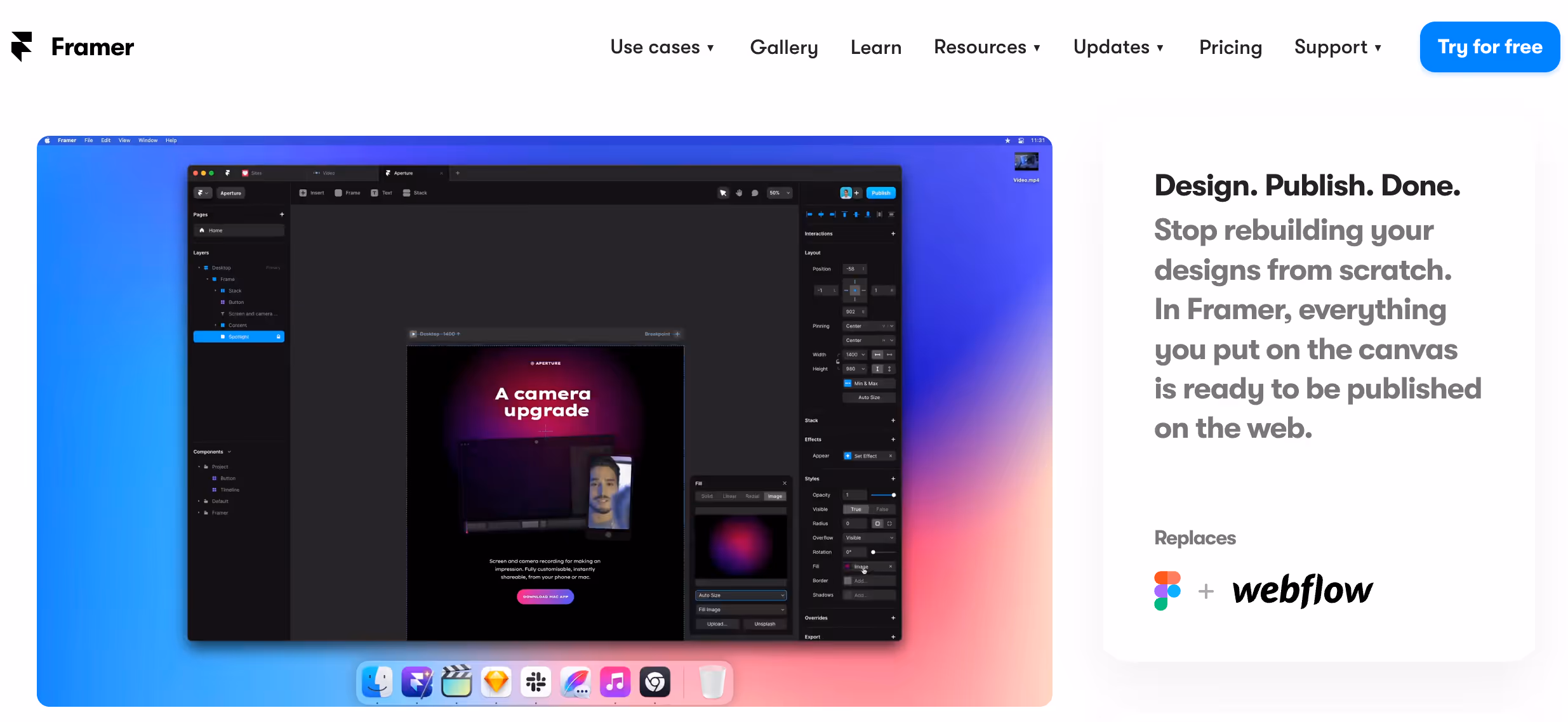This screenshot has width=1568, height=722.
Task: Open the Window menu in the menu bar
Action: click(x=148, y=140)
